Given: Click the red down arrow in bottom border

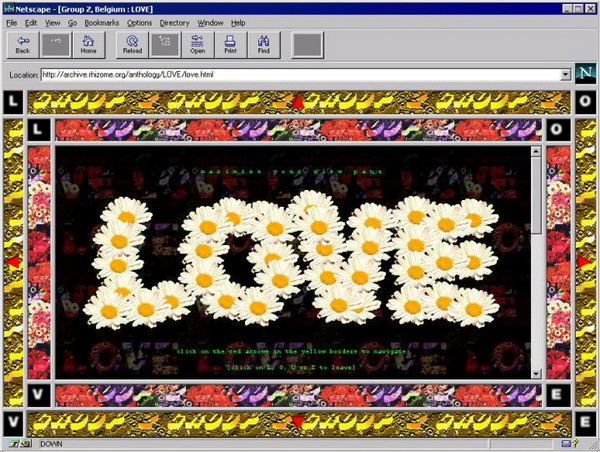Looking at the screenshot, I should point(297,422).
